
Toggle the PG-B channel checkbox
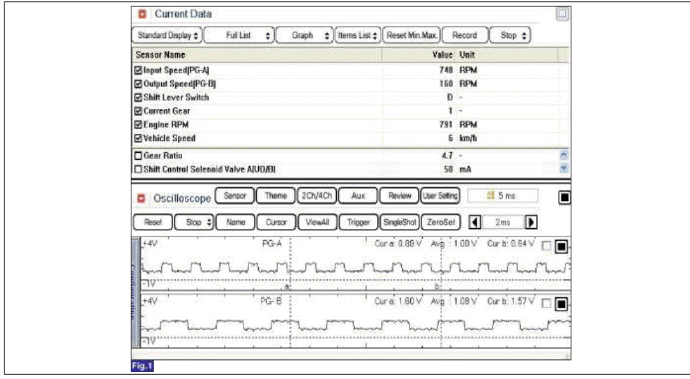pyautogui.click(x=546, y=303)
